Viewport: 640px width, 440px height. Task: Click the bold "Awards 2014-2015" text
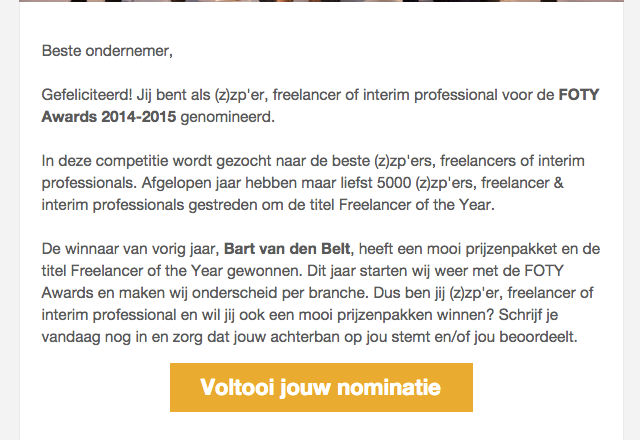pos(109,116)
